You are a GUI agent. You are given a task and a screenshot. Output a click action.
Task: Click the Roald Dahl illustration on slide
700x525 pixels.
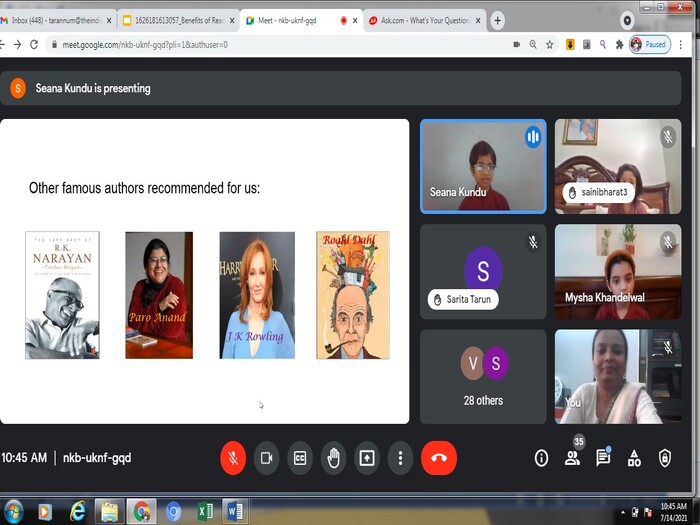tap(353, 295)
